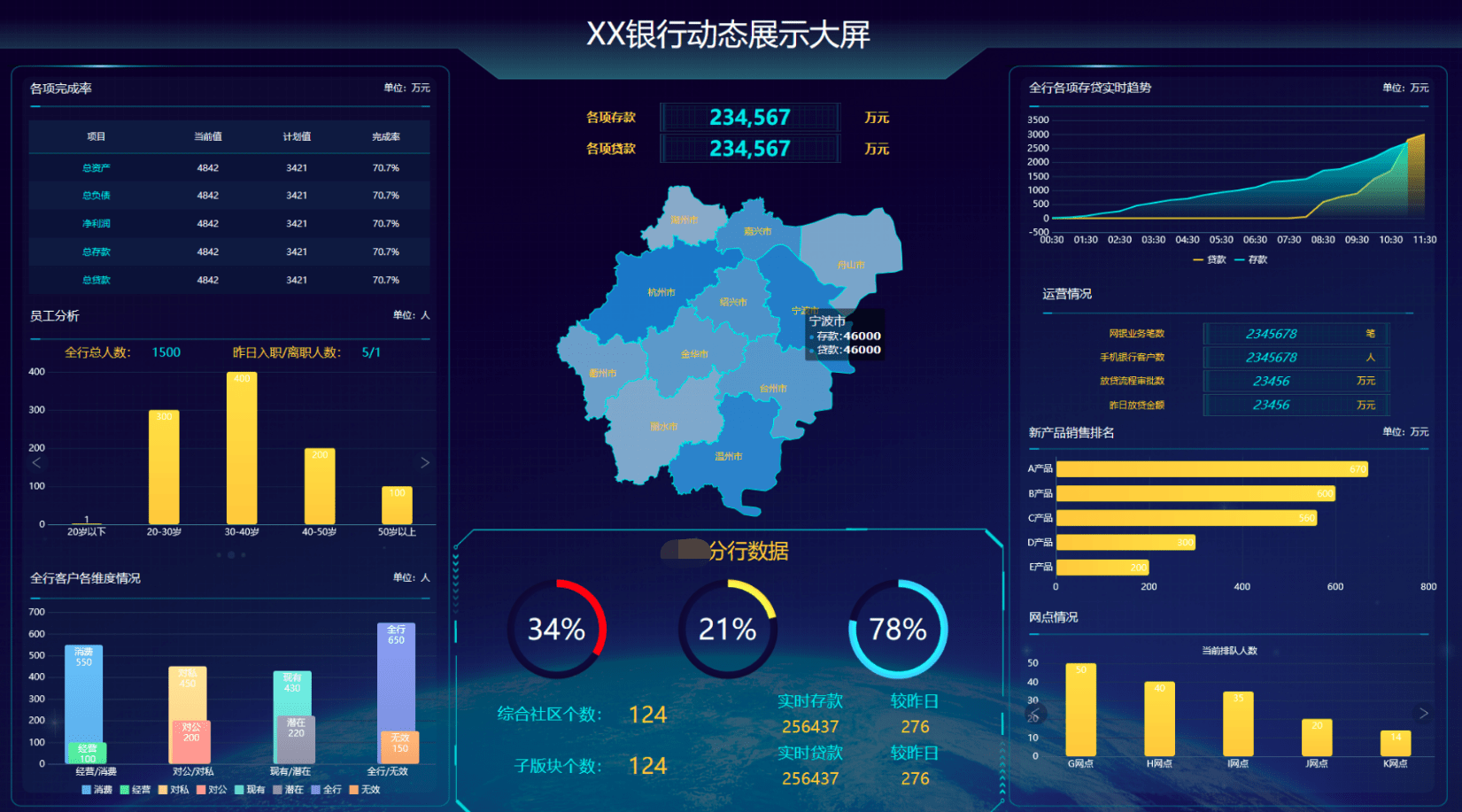Select 杭州市 region on the map
1462x812 pixels.
coord(661,291)
